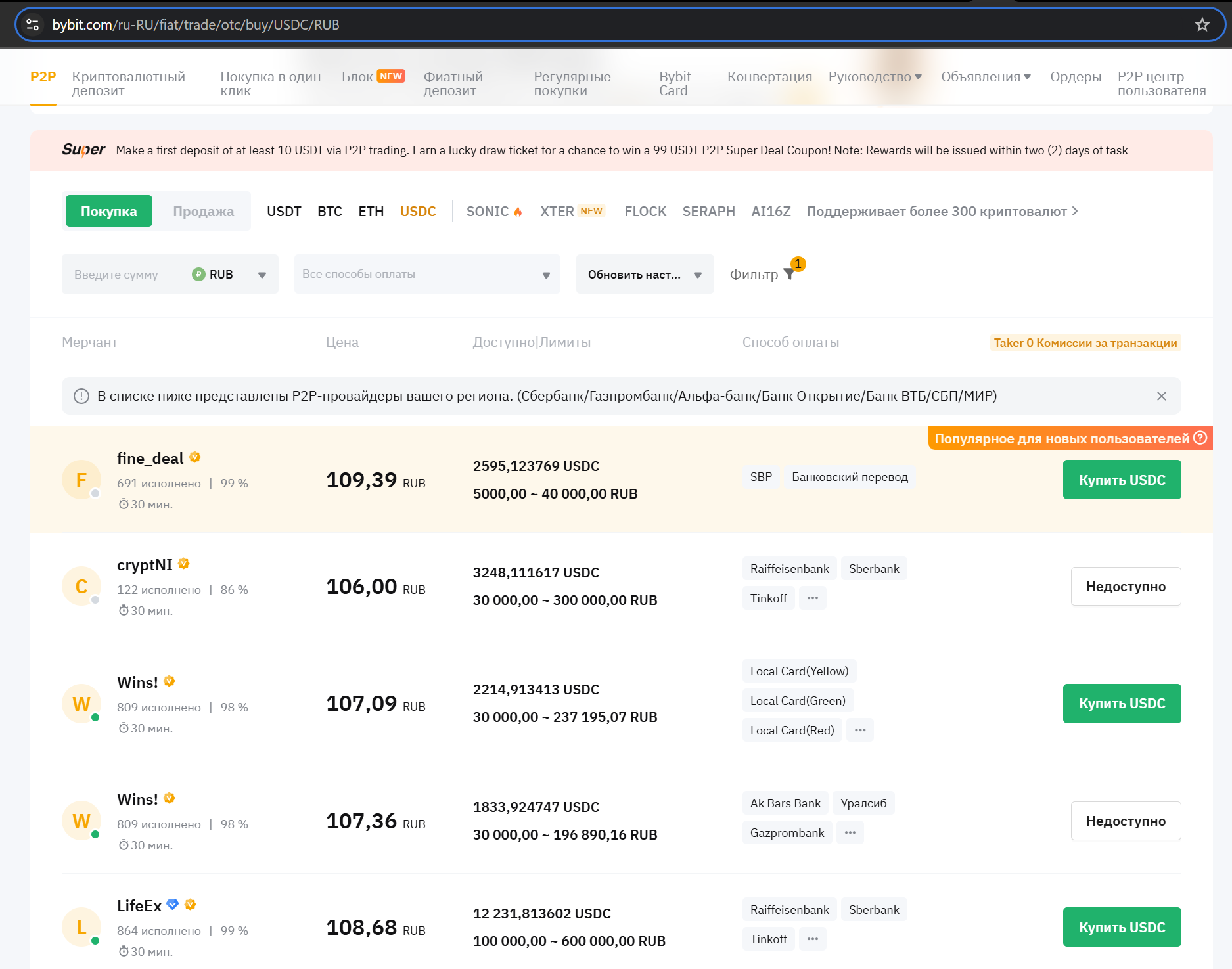Viewport: 1232px width, 969px height.
Task: Show more payment methods for LifeEx
Action: tap(813, 939)
